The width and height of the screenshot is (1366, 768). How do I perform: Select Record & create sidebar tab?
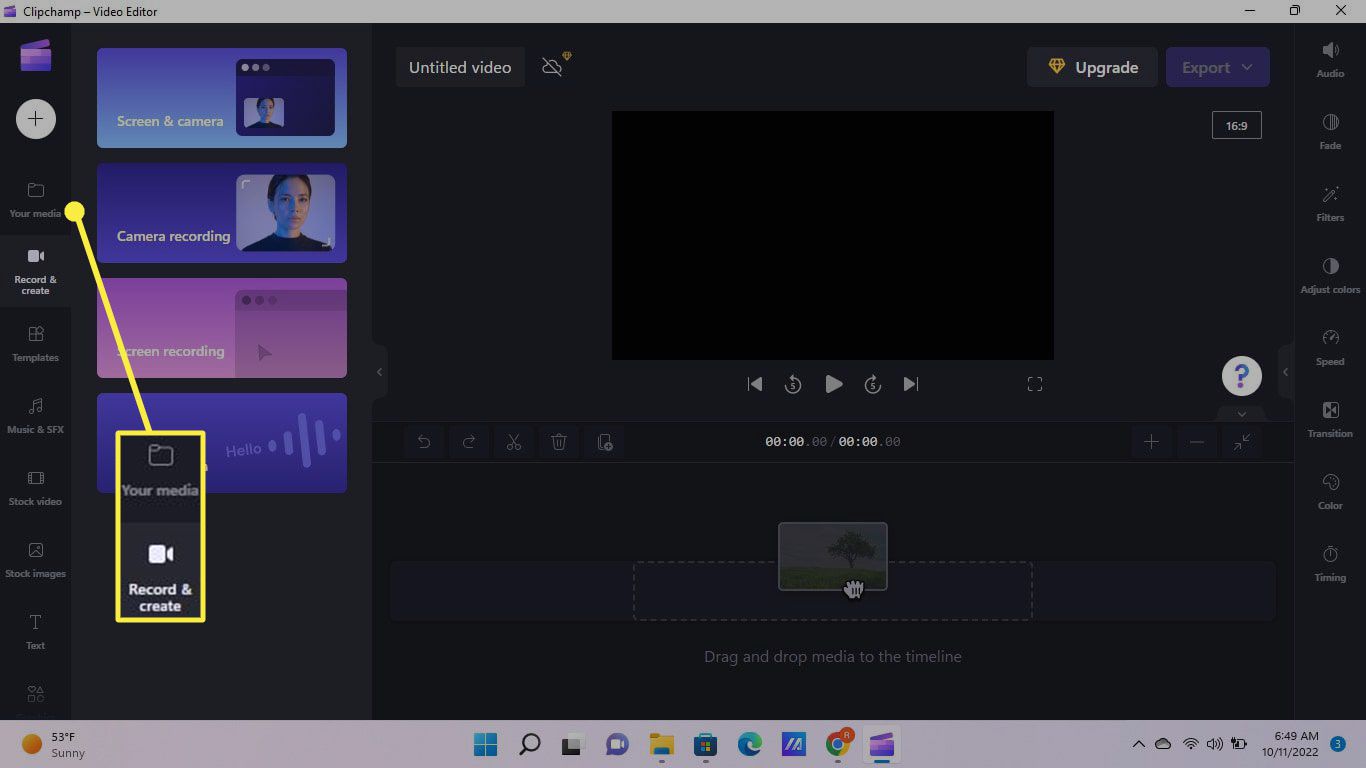(x=35, y=271)
